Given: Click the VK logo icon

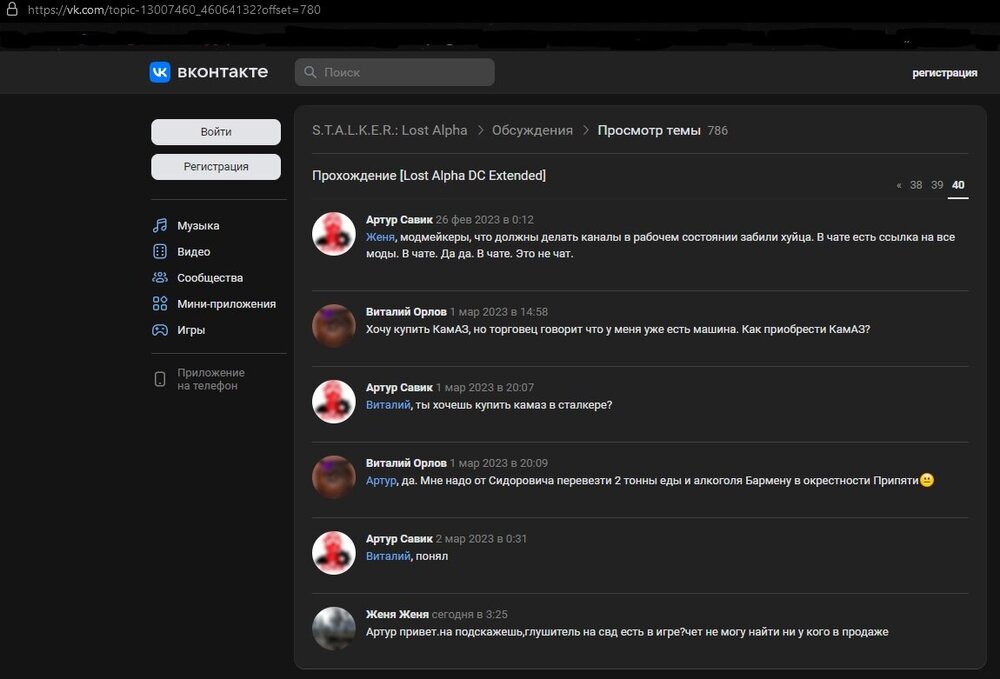Looking at the screenshot, I should 160,72.
